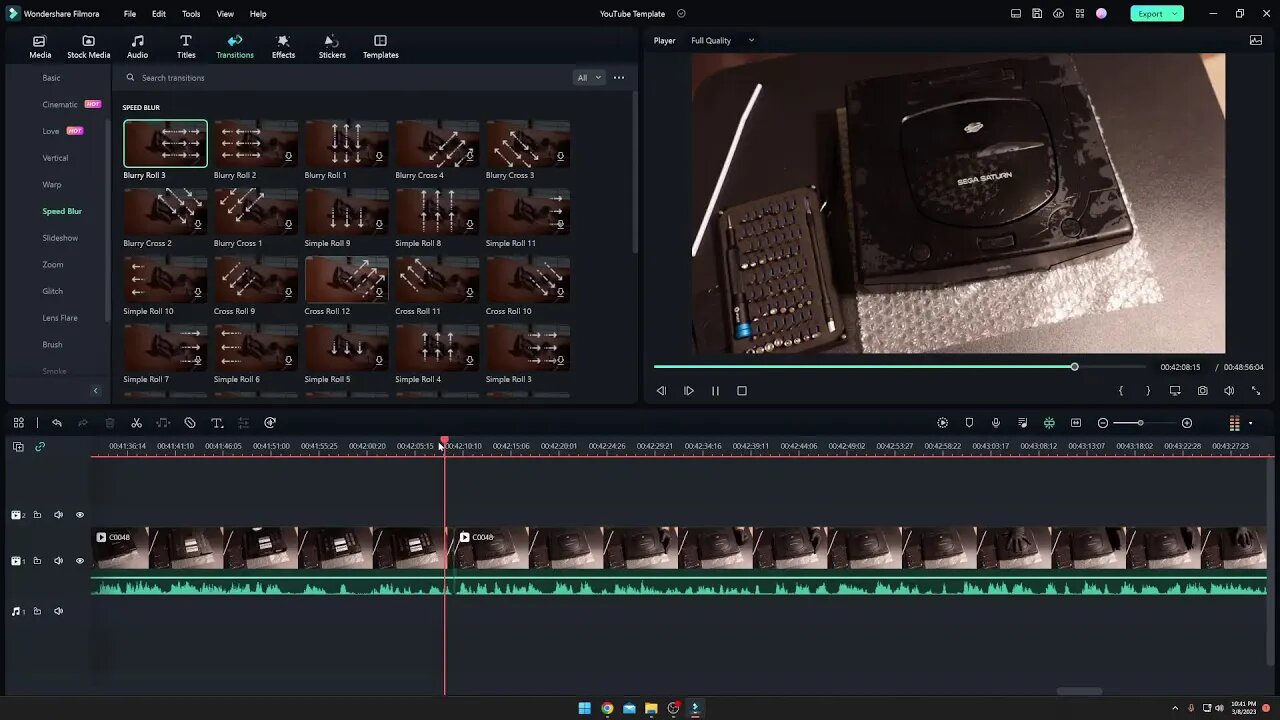Add a marker with the marker icon

pos(969,423)
